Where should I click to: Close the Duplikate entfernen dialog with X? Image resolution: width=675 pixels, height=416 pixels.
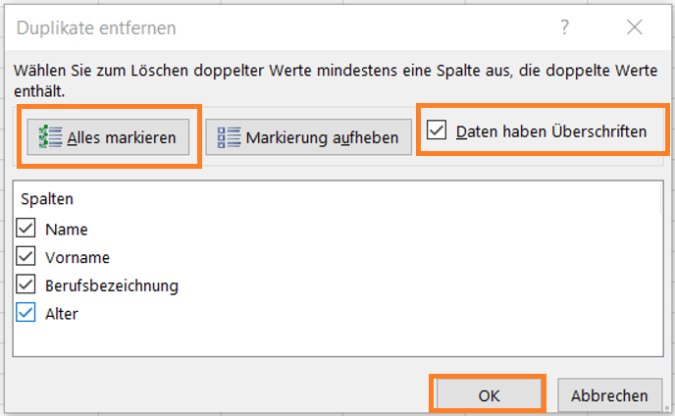(x=635, y=28)
